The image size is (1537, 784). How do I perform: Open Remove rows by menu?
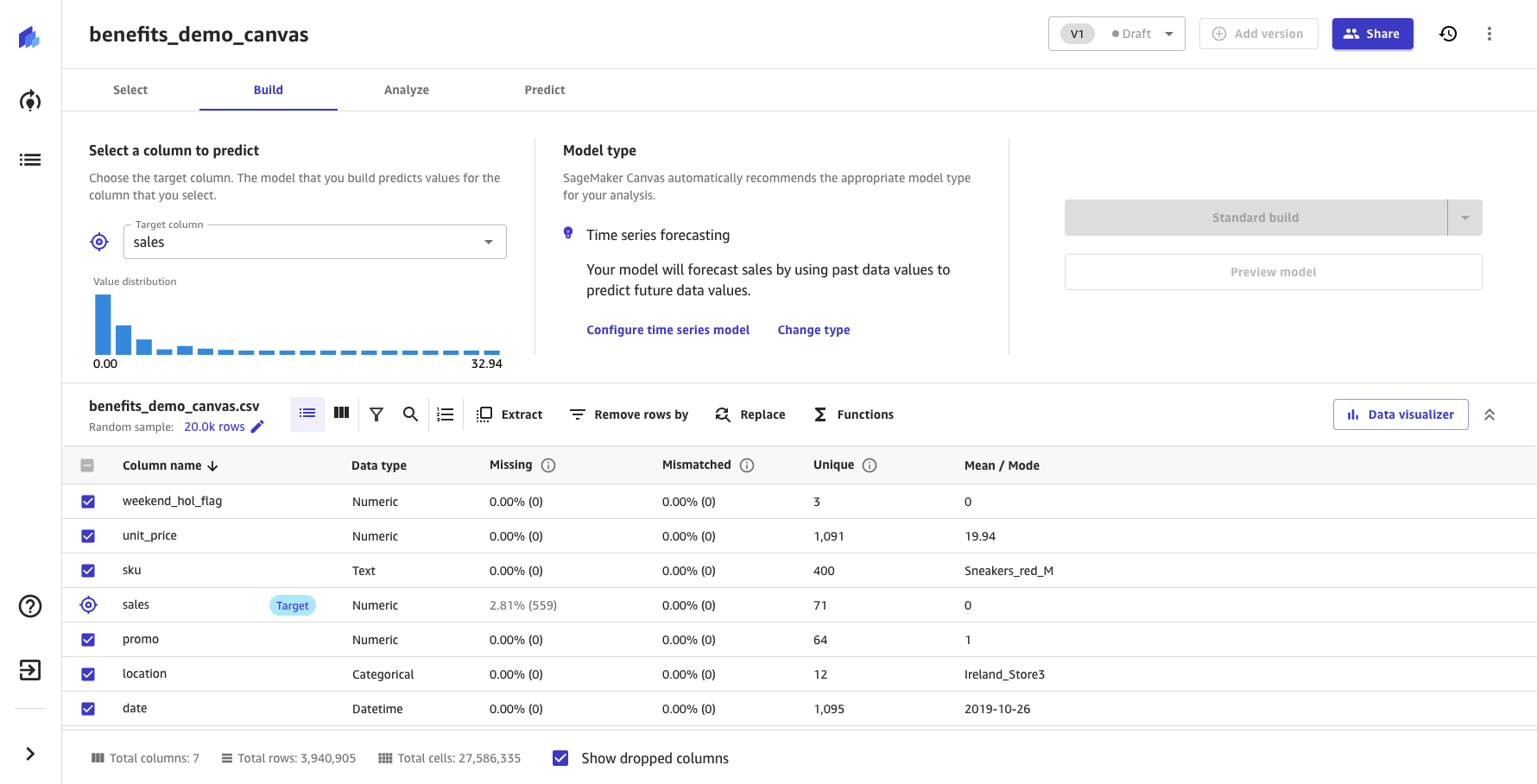629,414
